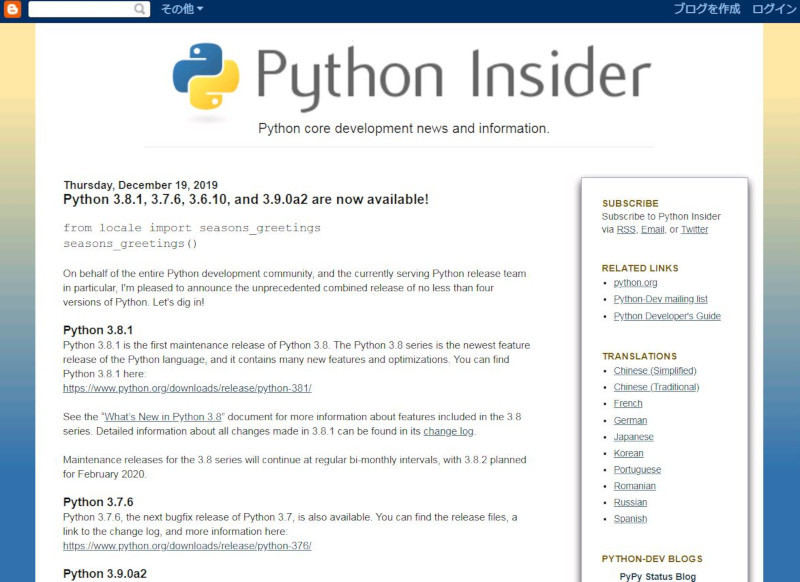The height and width of the screenshot is (582, 800).
Task: Select German translation
Action: coord(630,420)
